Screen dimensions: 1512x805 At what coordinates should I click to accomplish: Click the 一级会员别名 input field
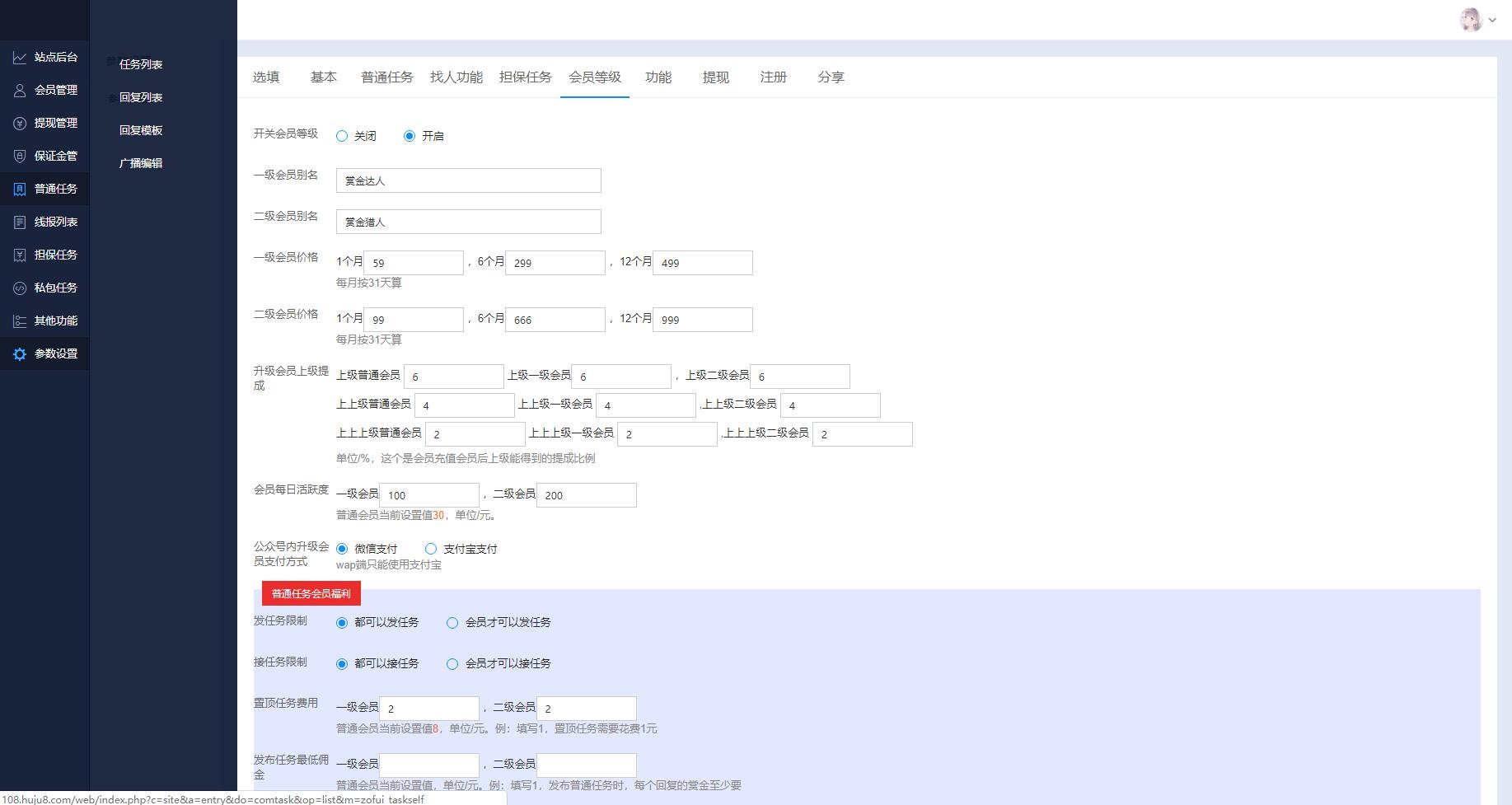[x=468, y=180]
